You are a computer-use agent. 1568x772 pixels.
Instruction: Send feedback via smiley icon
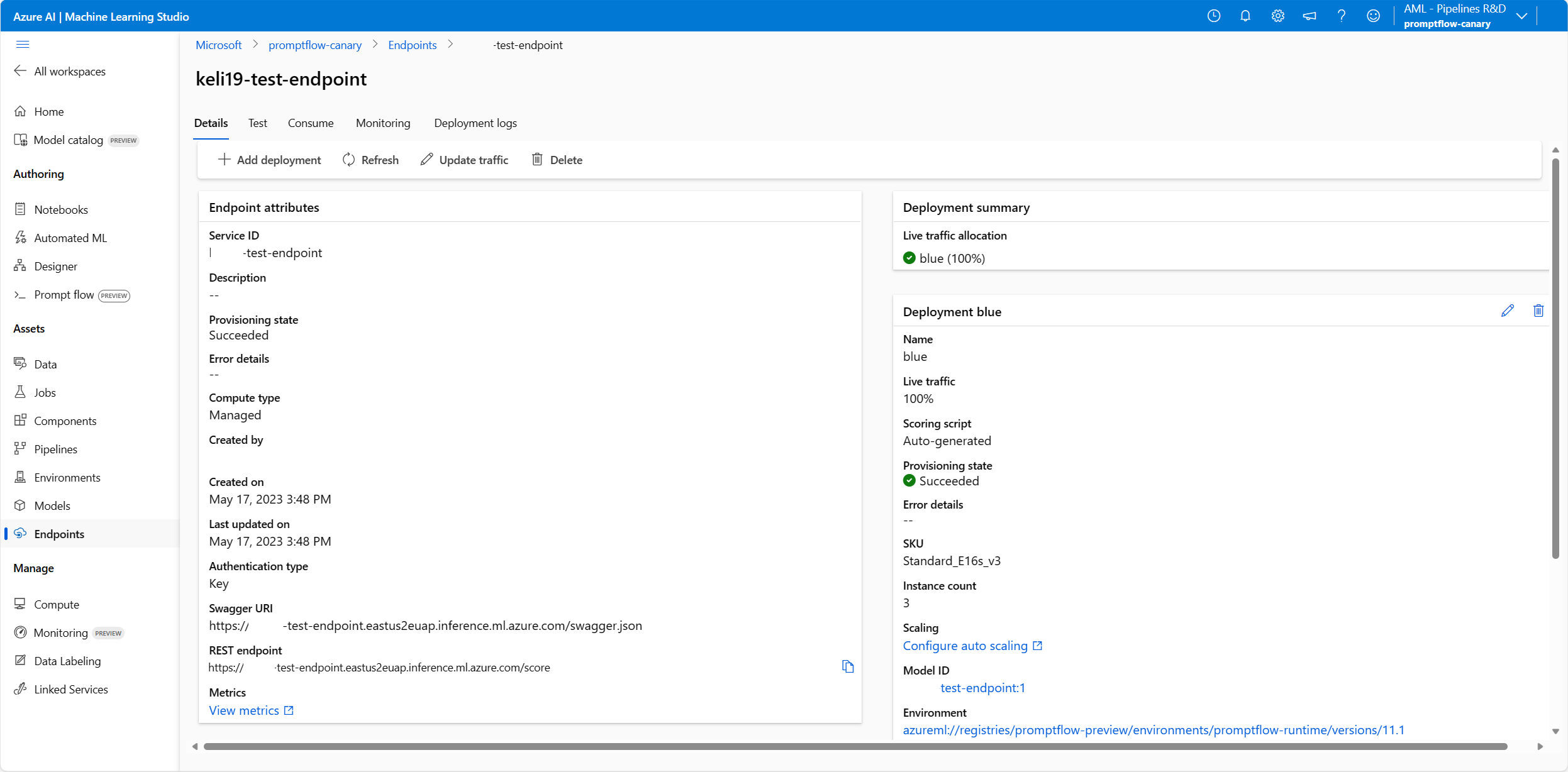coord(1373,16)
